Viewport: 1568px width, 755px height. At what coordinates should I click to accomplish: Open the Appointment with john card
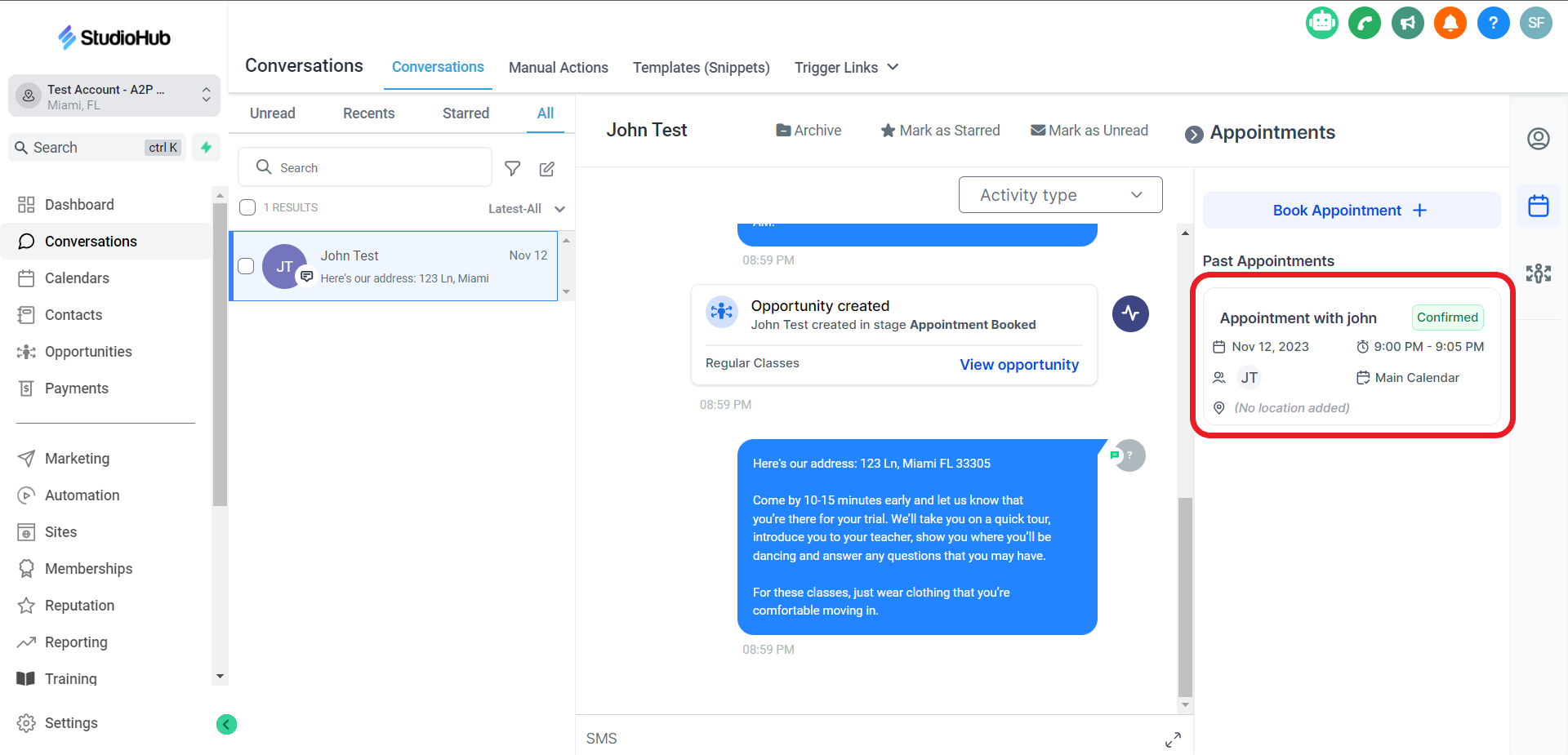[1352, 357]
